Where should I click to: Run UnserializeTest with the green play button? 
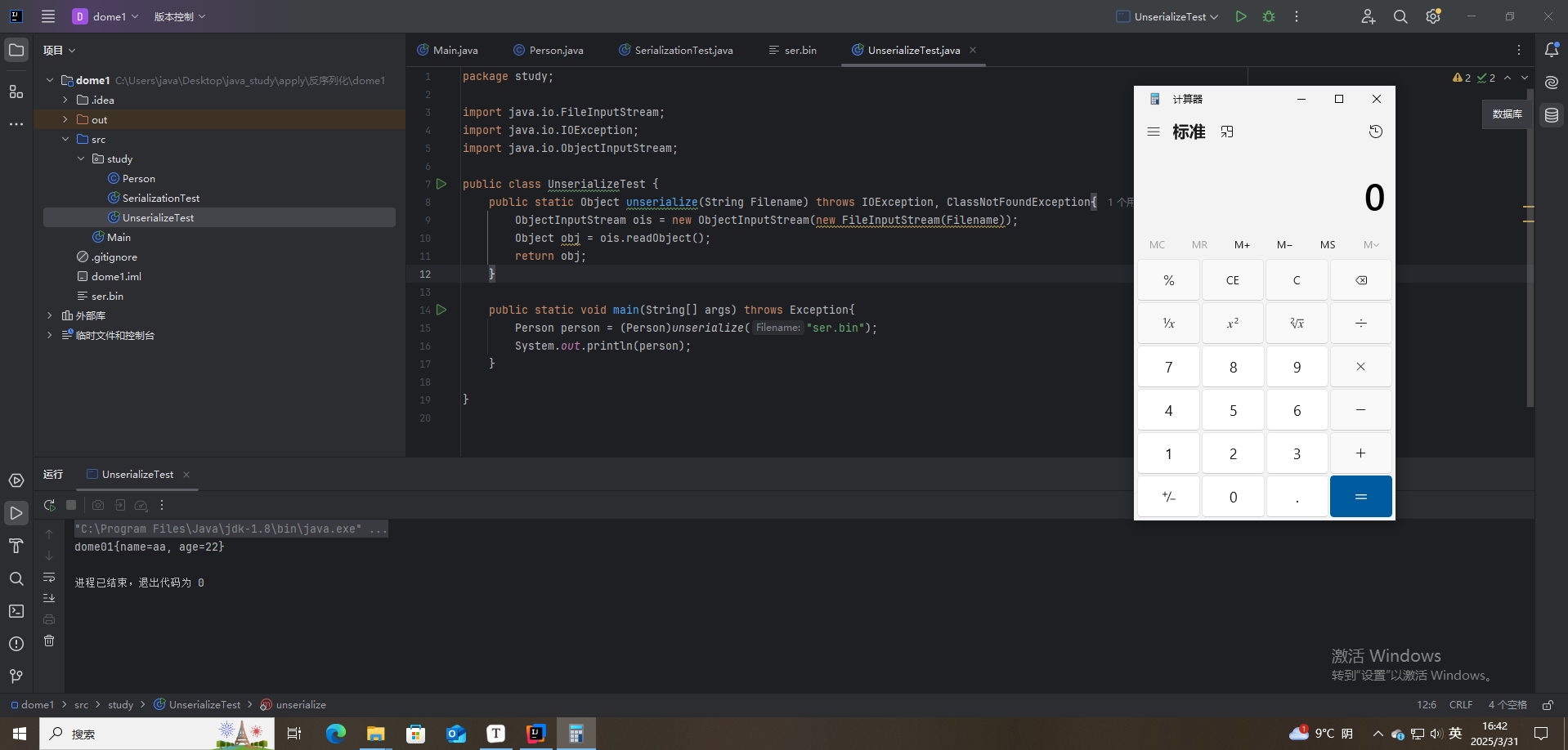point(1241,16)
